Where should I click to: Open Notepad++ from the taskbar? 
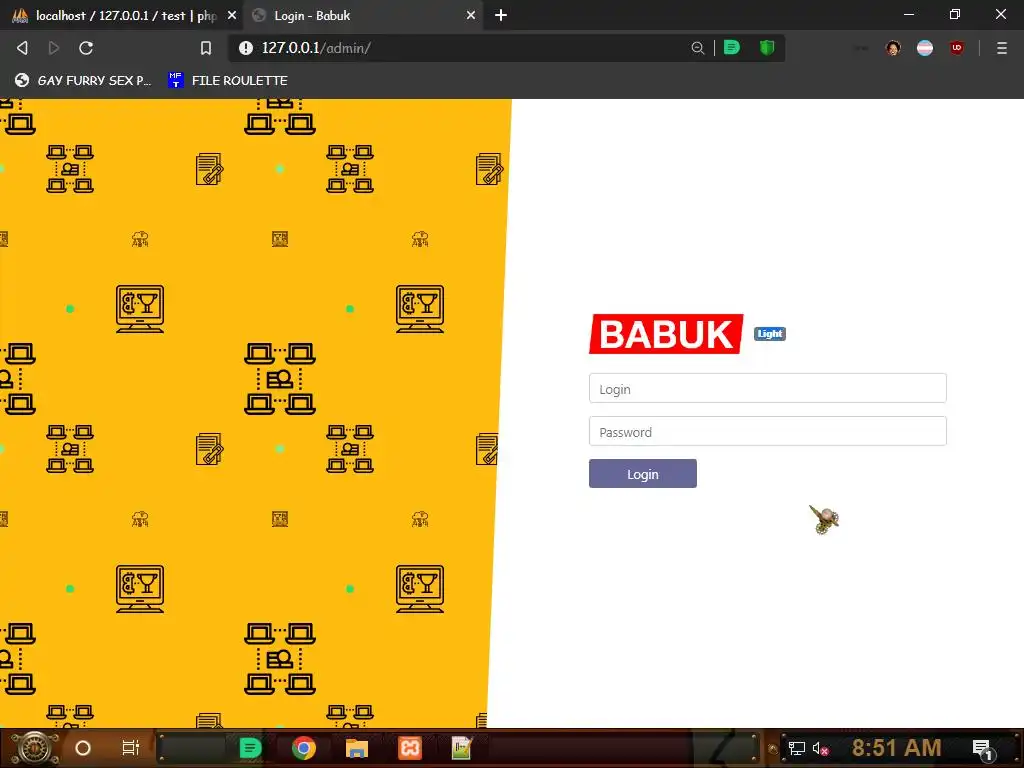pos(462,748)
